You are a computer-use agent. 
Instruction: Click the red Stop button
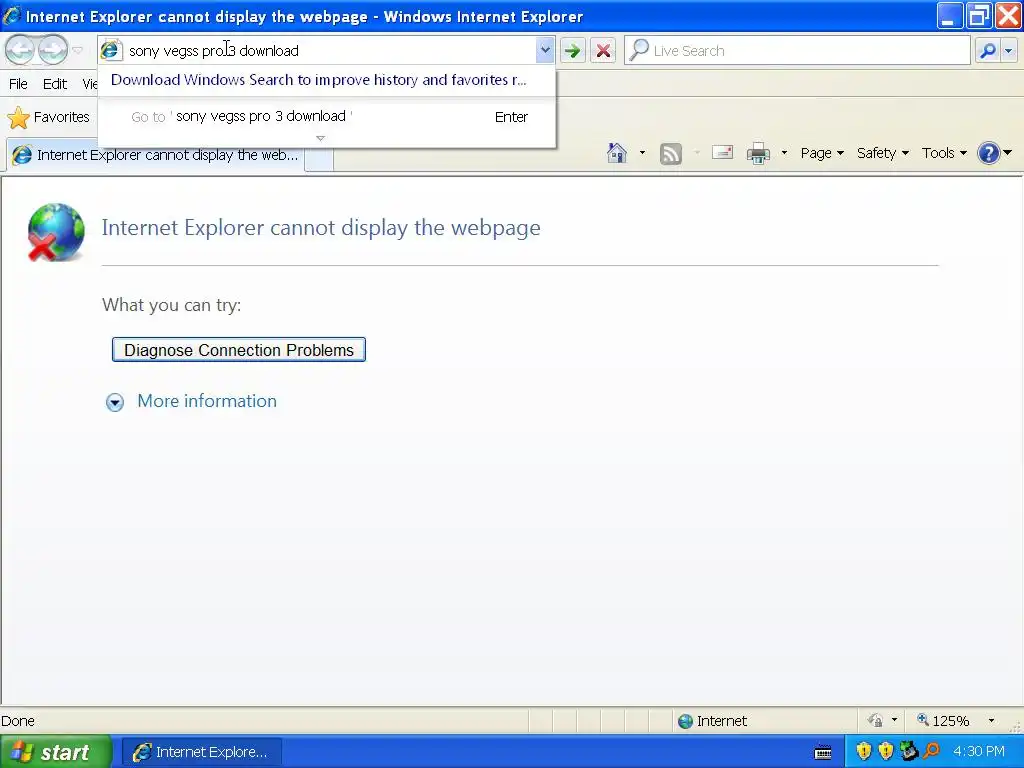tap(603, 50)
